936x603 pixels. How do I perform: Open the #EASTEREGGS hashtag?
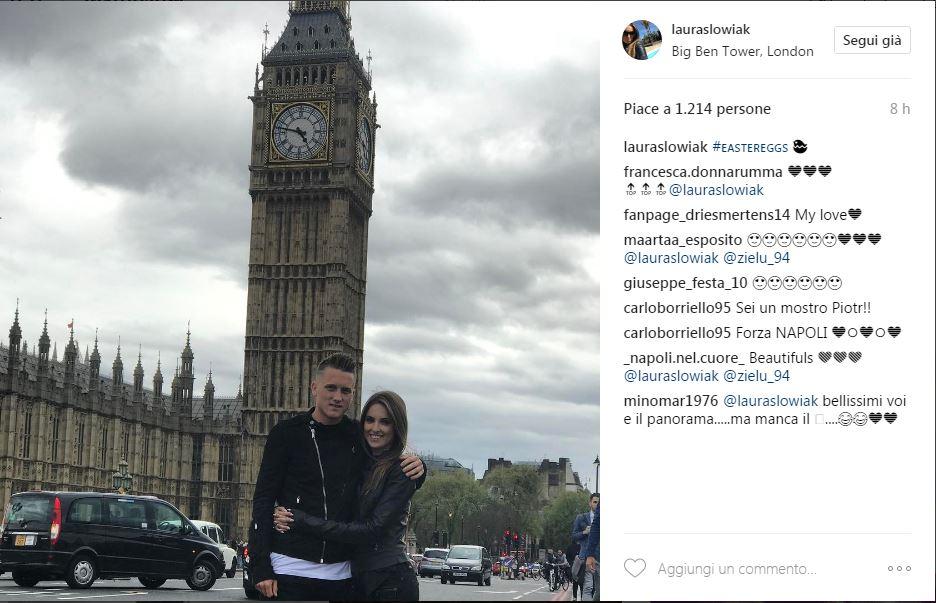[x=750, y=147]
